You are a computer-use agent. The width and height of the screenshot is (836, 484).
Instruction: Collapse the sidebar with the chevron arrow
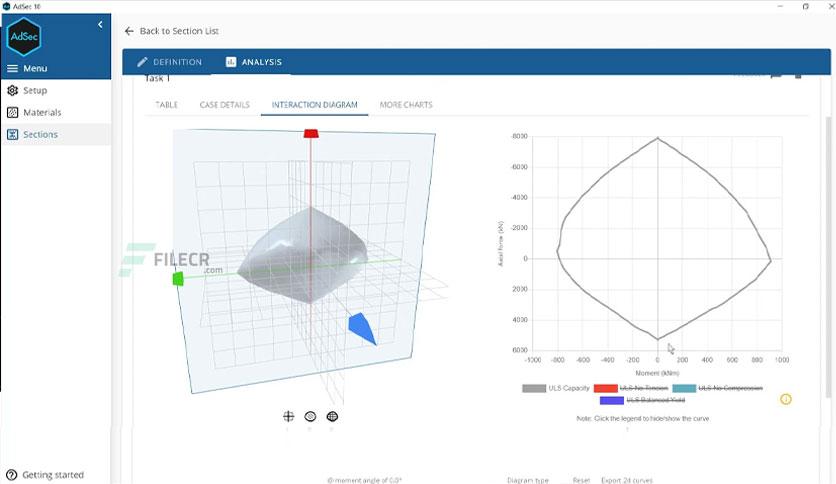100,25
